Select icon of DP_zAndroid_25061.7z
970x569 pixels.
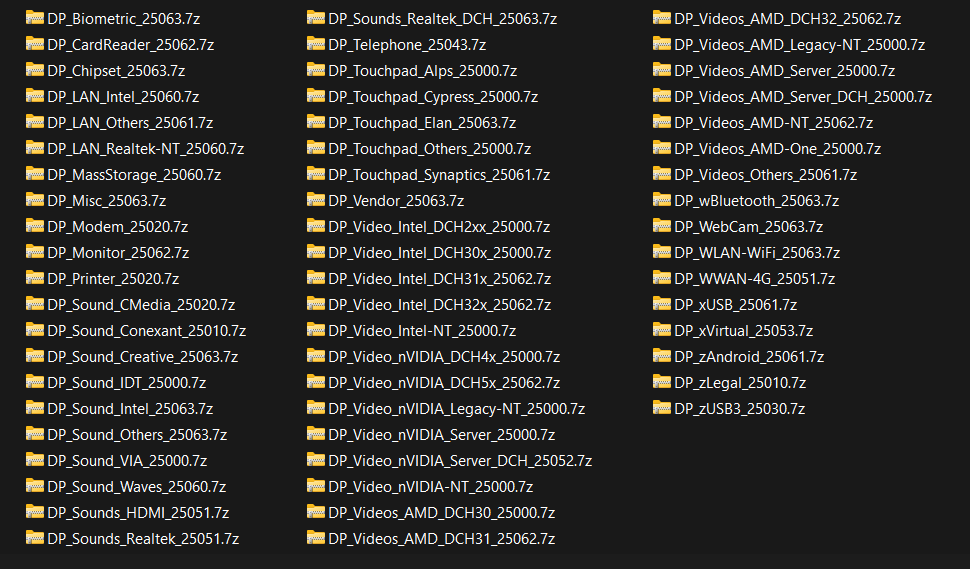click(x=662, y=355)
